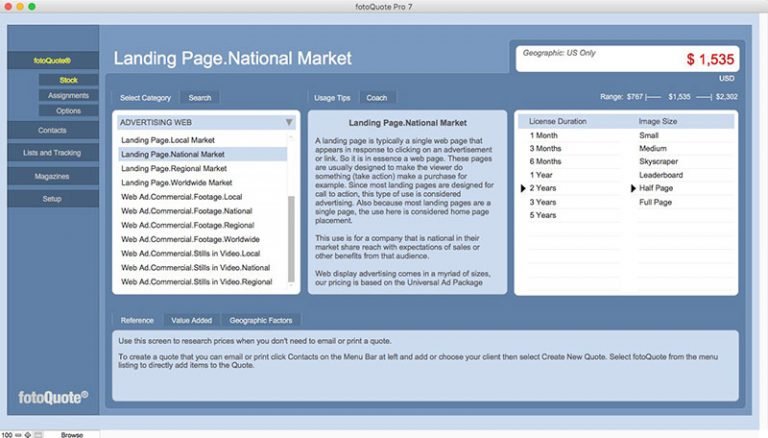Select the fotoQuote sidebar section
The image size is (768, 438).
[x=53, y=60]
